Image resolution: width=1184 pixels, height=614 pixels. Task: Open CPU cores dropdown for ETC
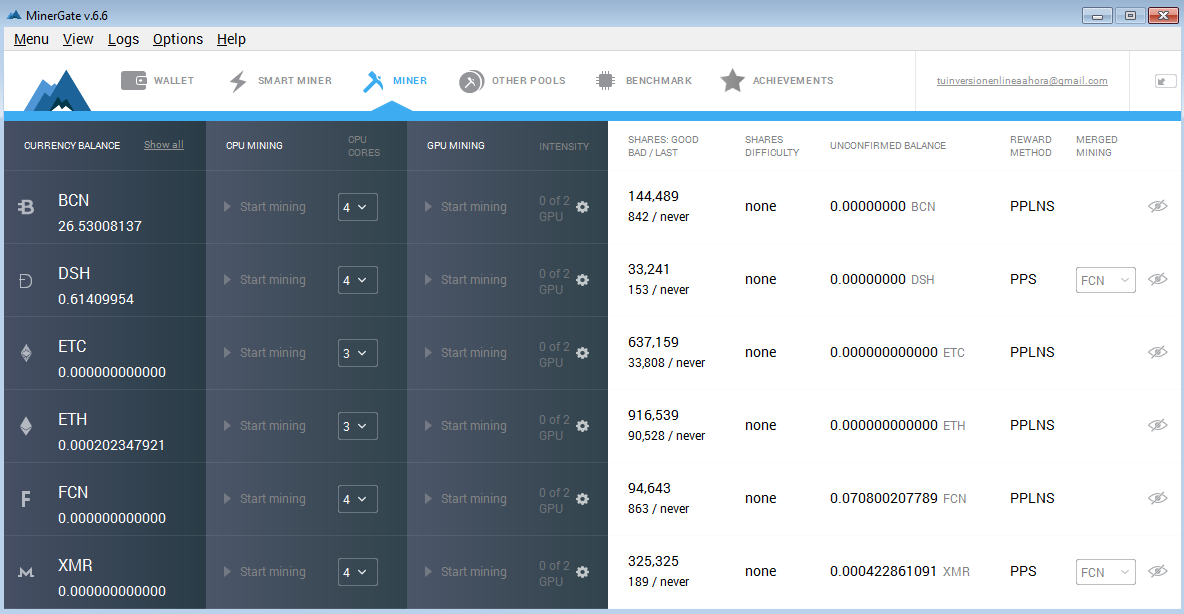[x=358, y=353]
